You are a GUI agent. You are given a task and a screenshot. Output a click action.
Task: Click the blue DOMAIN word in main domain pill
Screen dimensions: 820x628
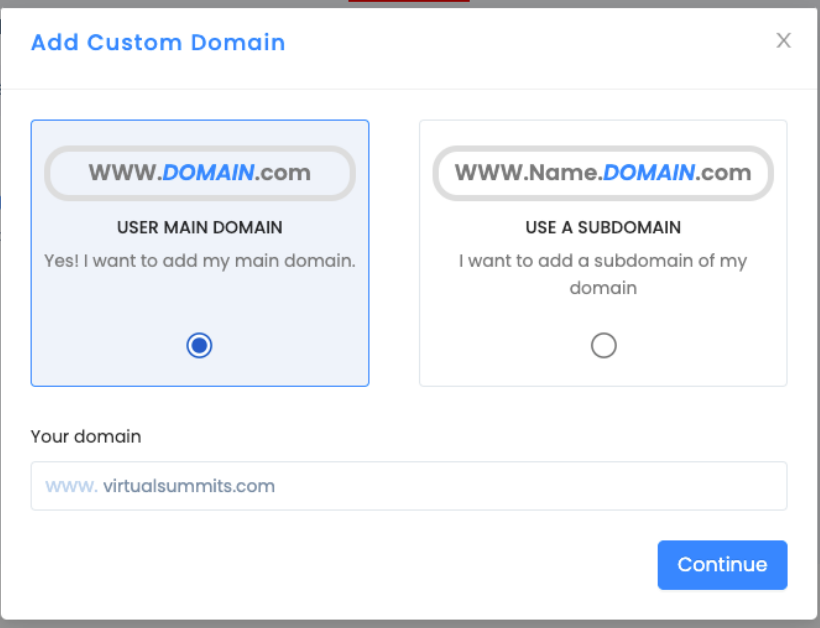208,173
